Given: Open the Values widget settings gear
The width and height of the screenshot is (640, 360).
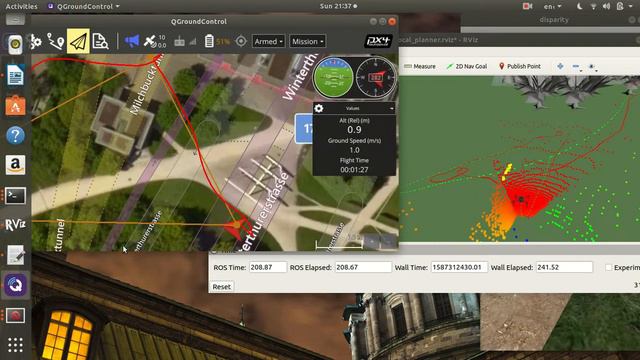Looking at the screenshot, I should coord(319,108).
